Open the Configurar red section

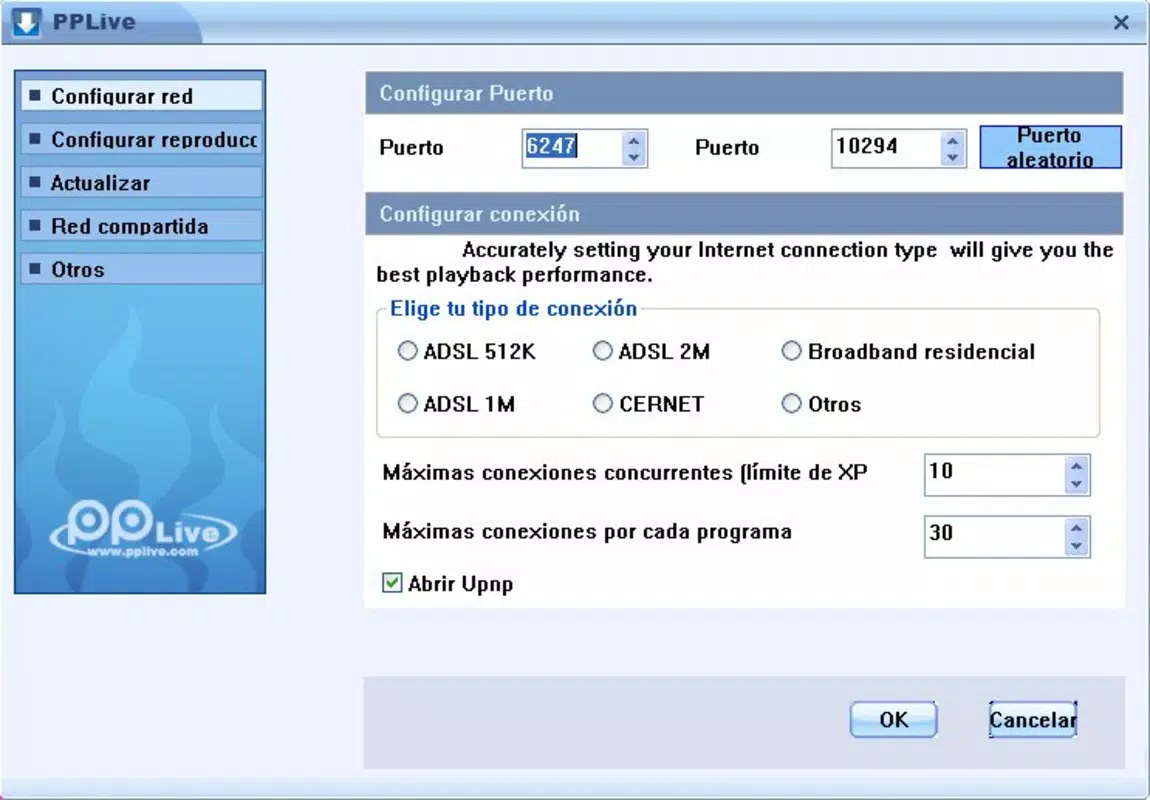click(x=142, y=96)
